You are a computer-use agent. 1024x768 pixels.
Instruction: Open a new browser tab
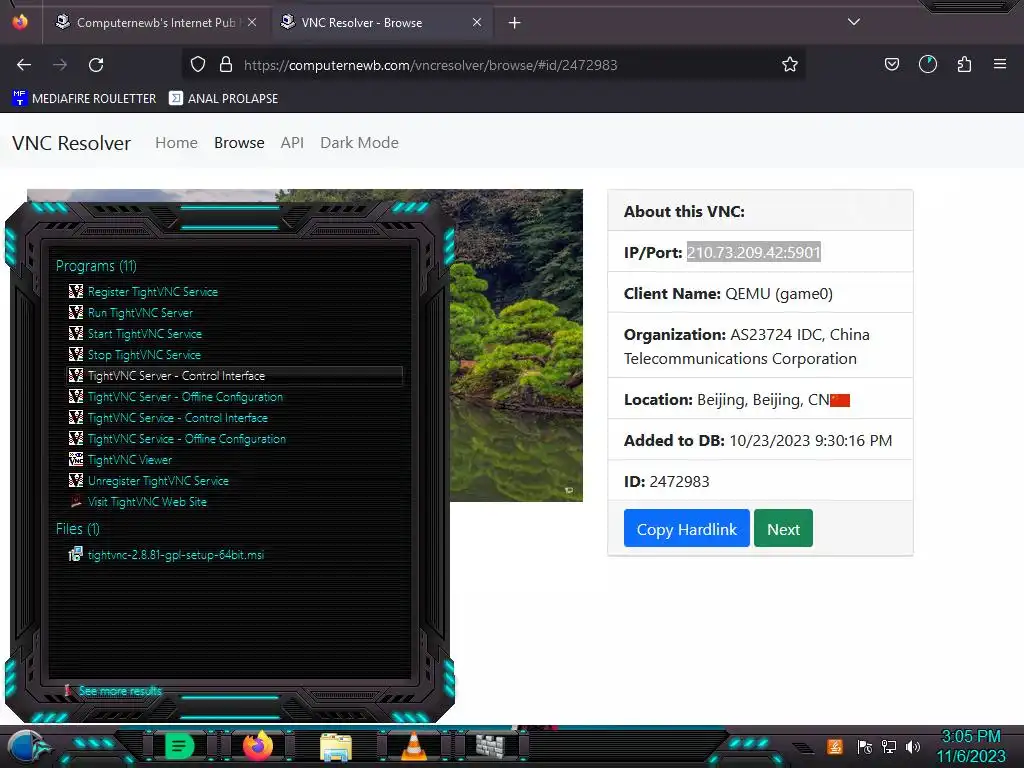coord(515,23)
